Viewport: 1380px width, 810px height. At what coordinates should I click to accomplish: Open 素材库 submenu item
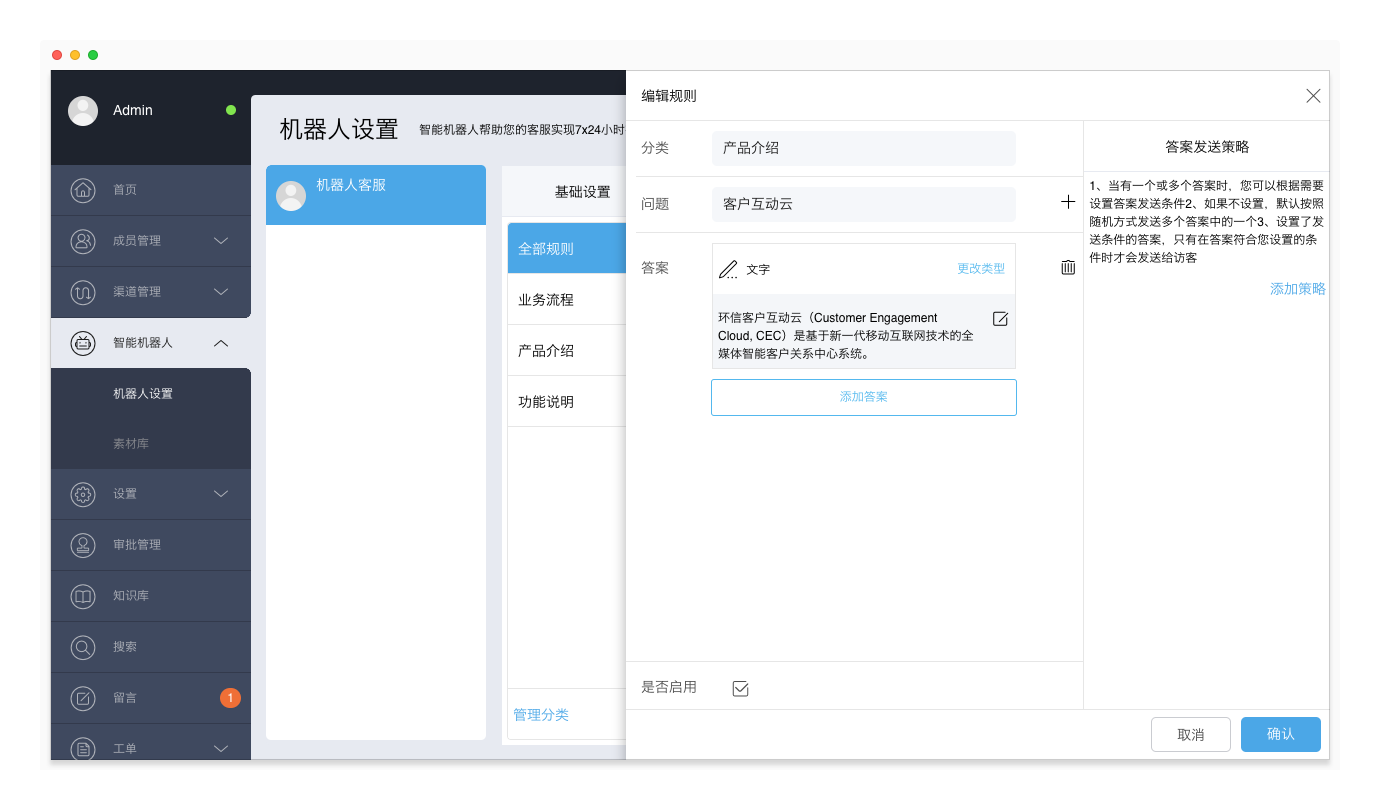click(x=131, y=444)
